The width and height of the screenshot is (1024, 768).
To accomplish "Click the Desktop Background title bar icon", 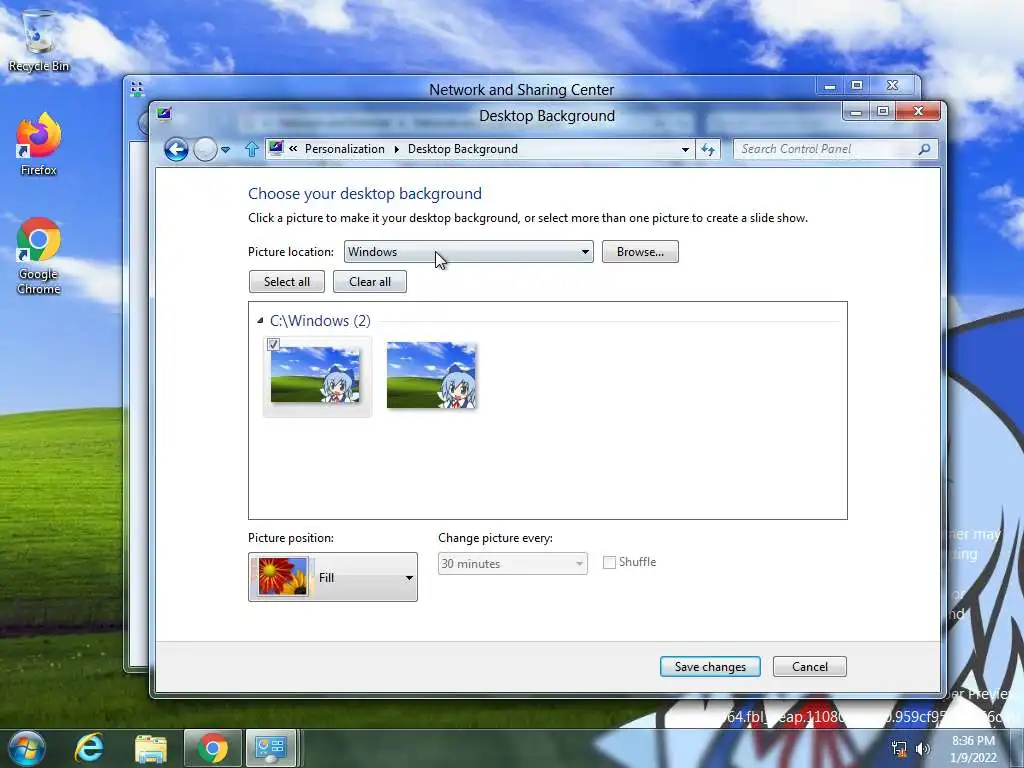I will click(x=164, y=114).
